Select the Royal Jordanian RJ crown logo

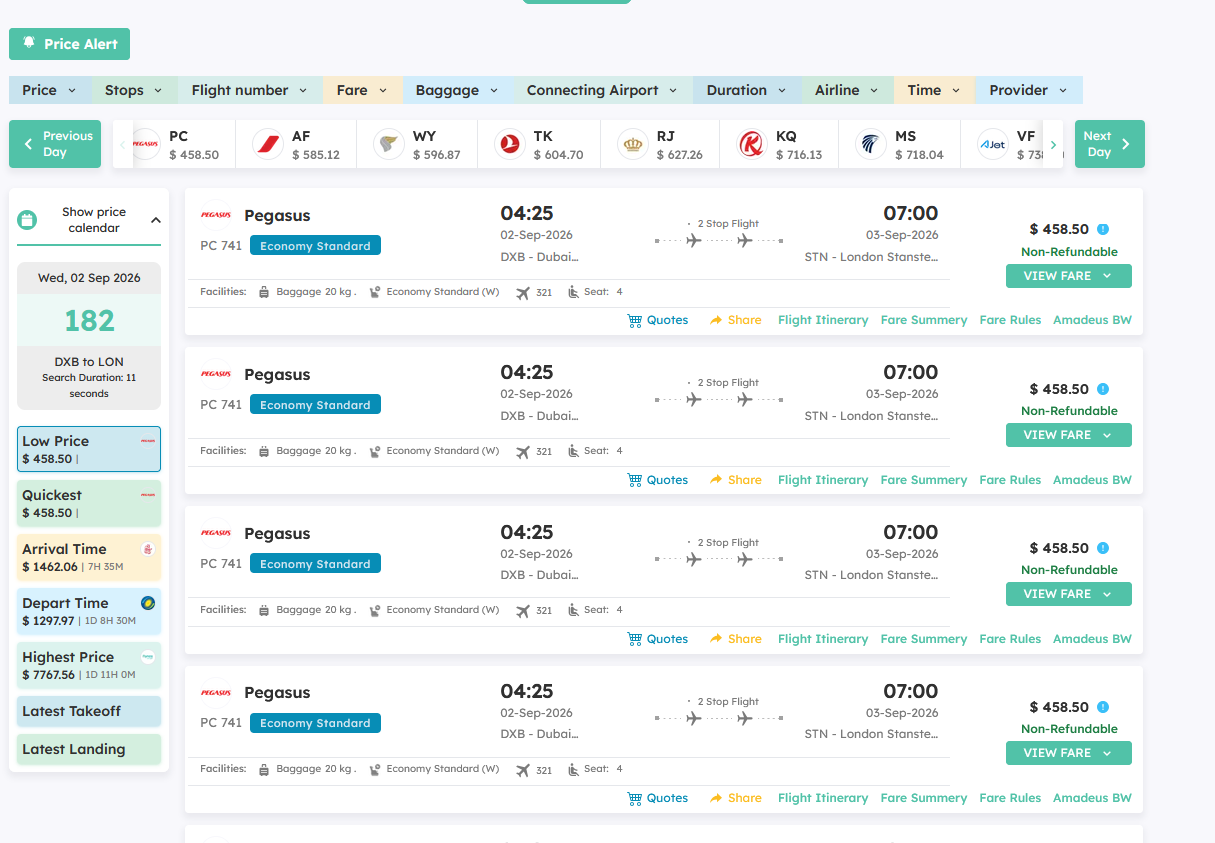(x=633, y=145)
